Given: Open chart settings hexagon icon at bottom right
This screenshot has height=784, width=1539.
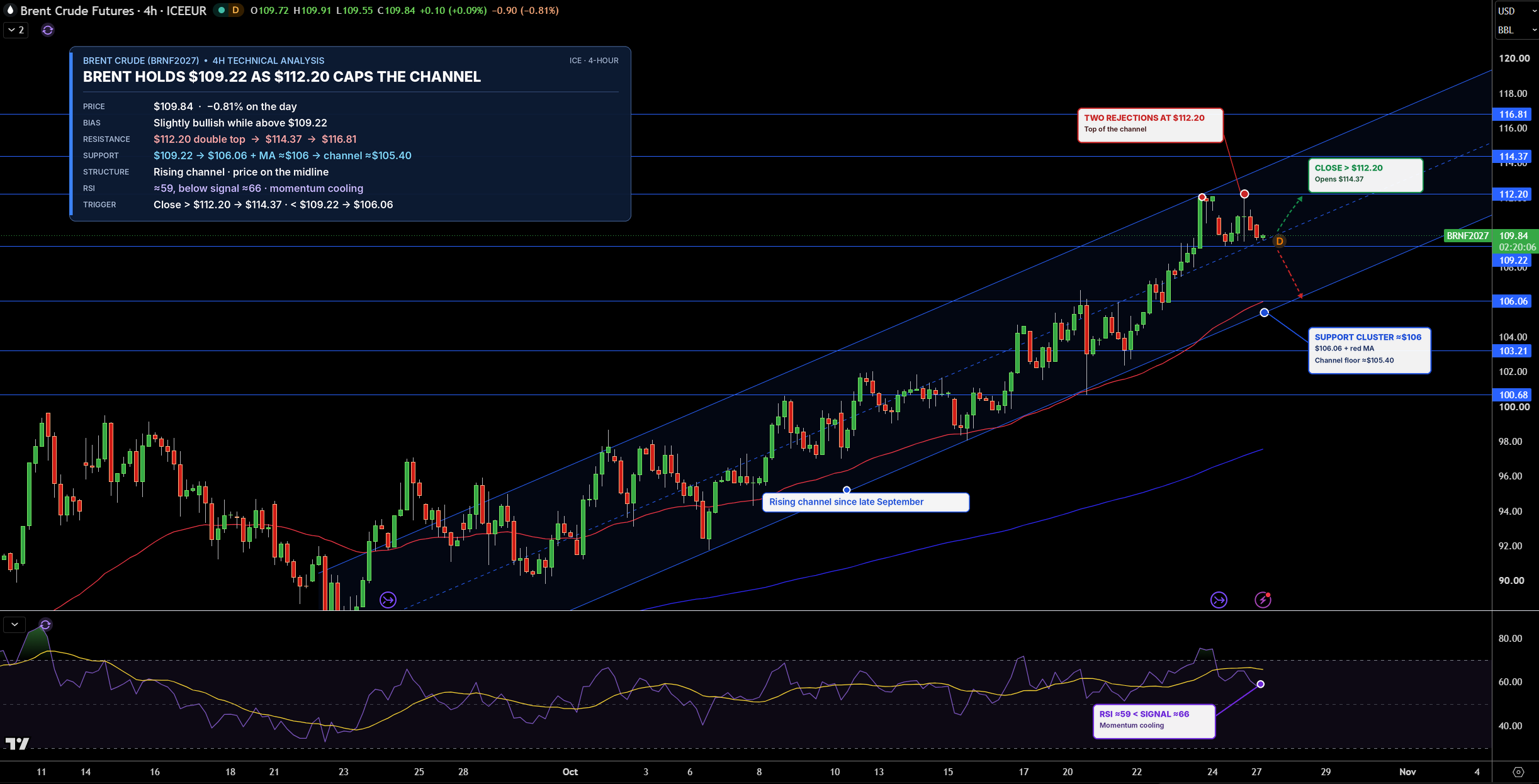Looking at the screenshot, I should coord(1518,771).
